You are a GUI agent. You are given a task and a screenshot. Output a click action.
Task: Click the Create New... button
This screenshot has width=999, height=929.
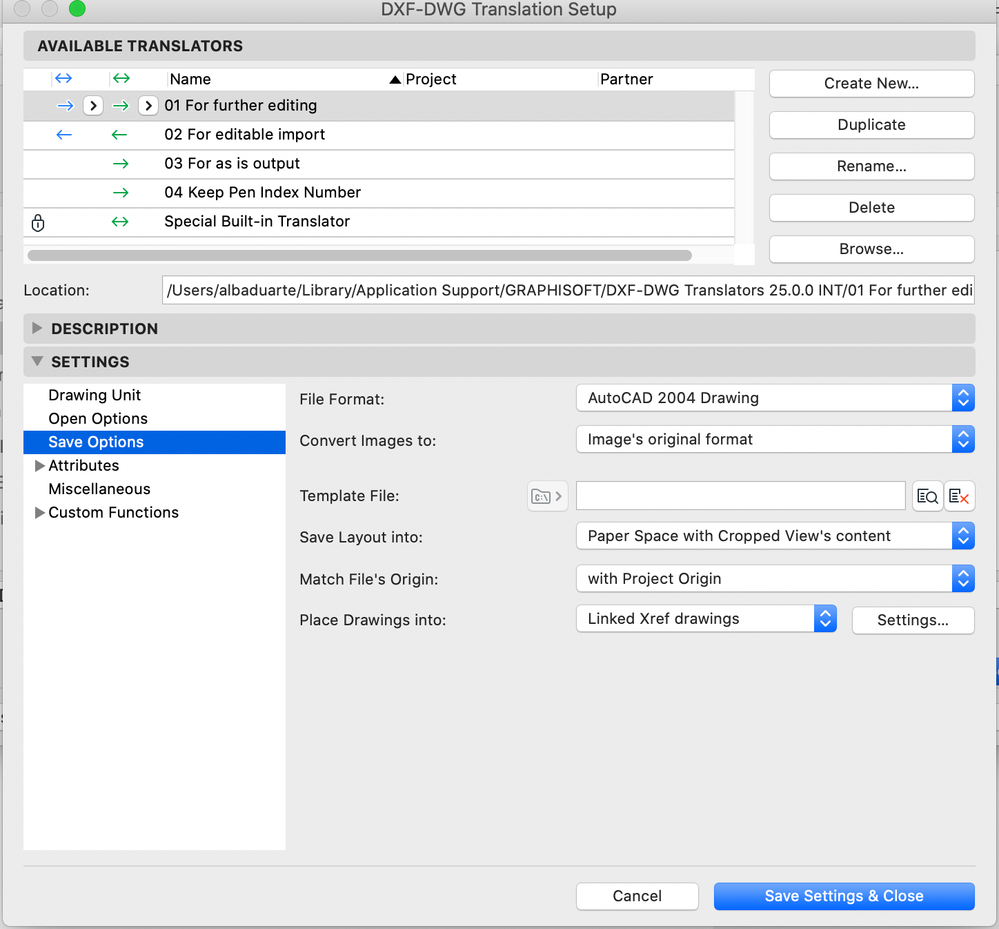click(871, 83)
